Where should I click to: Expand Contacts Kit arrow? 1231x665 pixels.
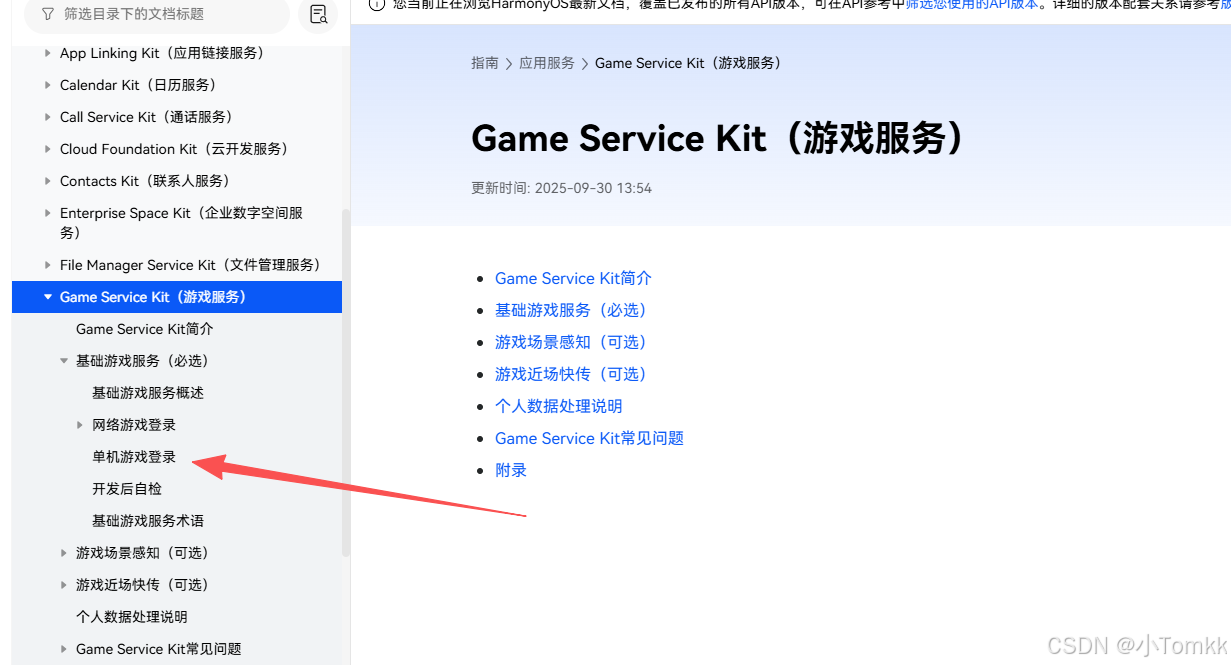pos(48,181)
